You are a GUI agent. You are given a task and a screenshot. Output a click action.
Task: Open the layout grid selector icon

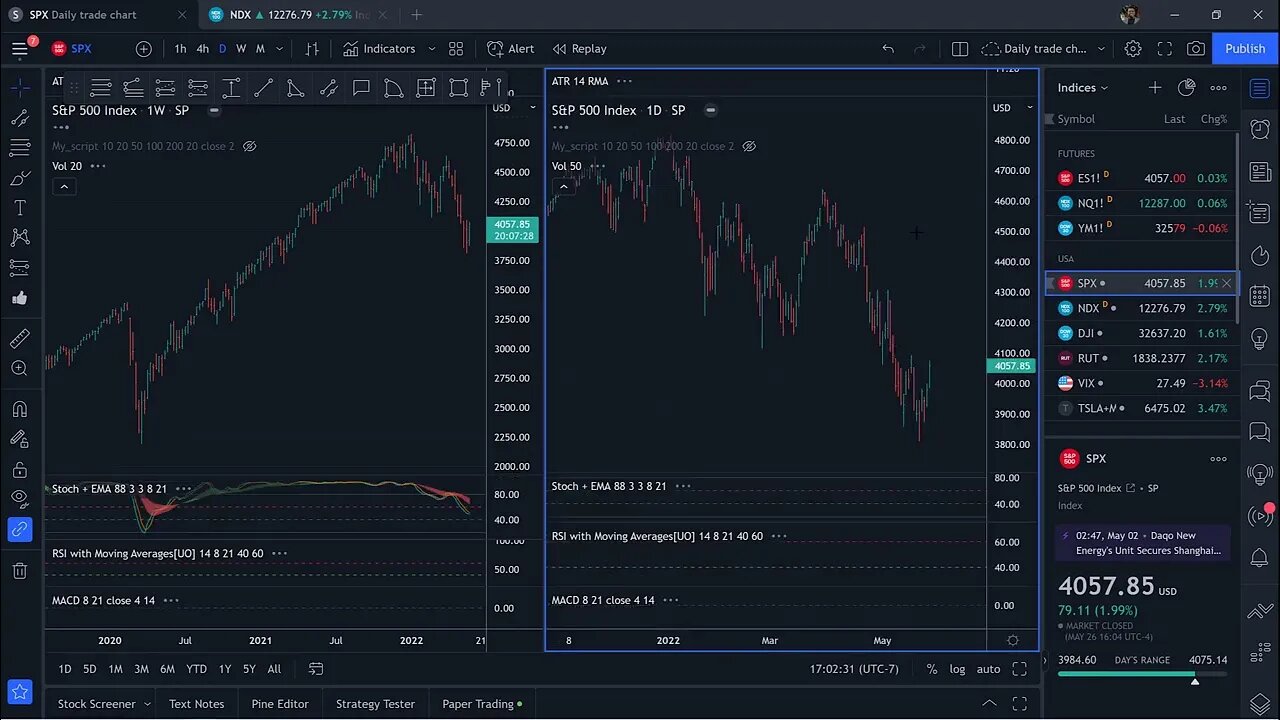click(x=456, y=48)
